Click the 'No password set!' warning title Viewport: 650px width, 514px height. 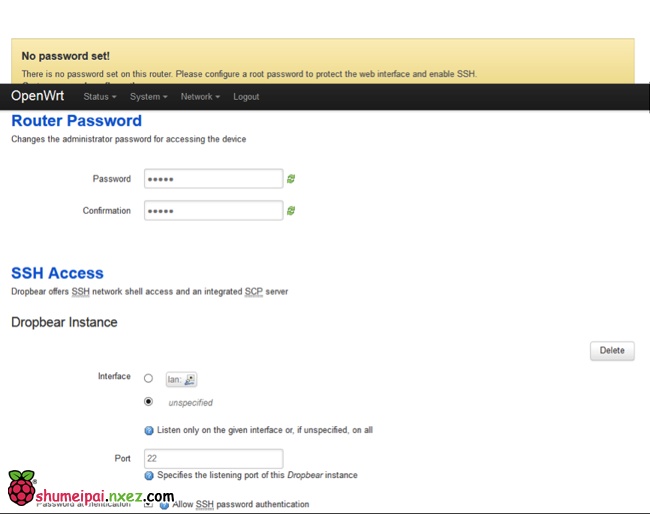65,56
